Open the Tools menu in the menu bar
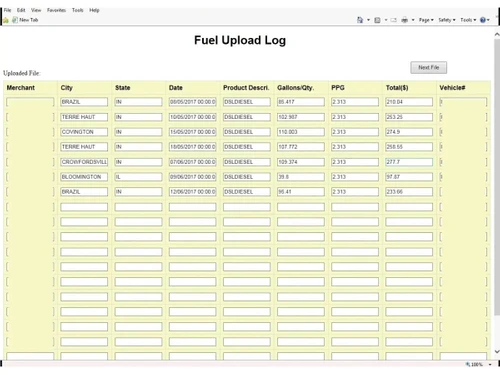 pos(78,10)
